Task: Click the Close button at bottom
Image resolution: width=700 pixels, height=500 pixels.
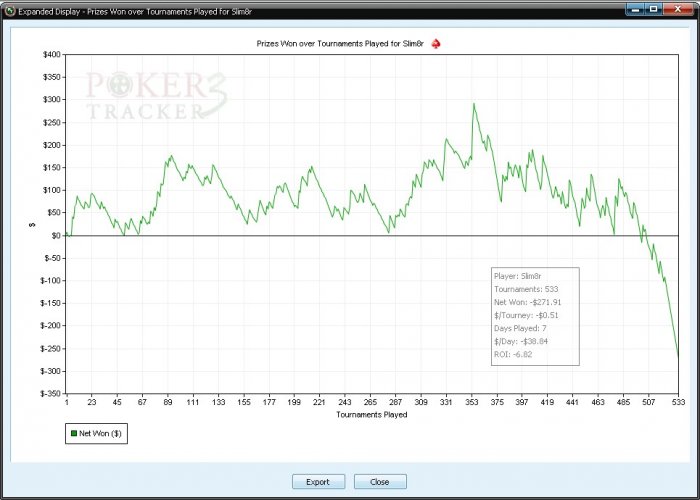Action: 380,482
